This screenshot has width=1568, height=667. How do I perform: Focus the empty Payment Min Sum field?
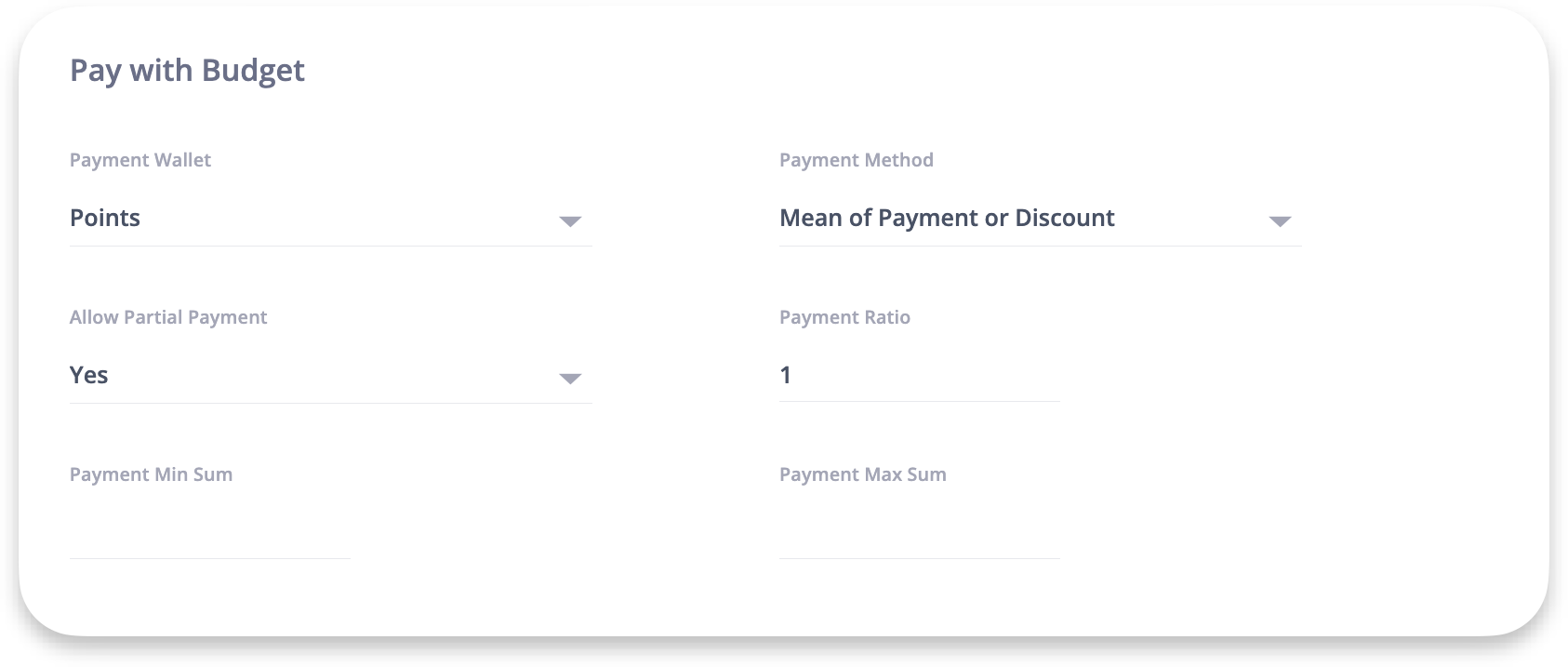pyautogui.click(x=209, y=534)
